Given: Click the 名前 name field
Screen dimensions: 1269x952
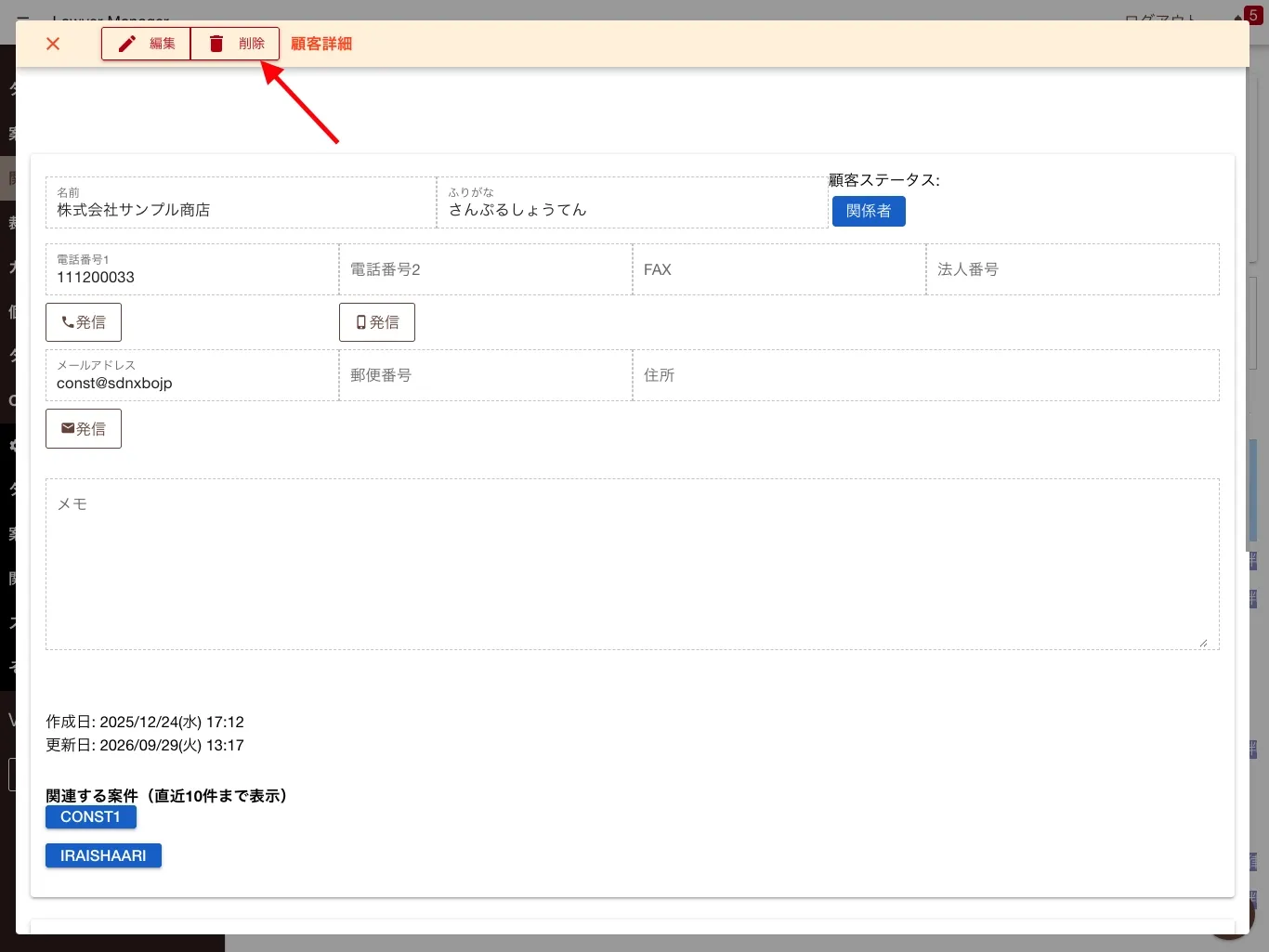Looking at the screenshot, I should click(242, 202).
